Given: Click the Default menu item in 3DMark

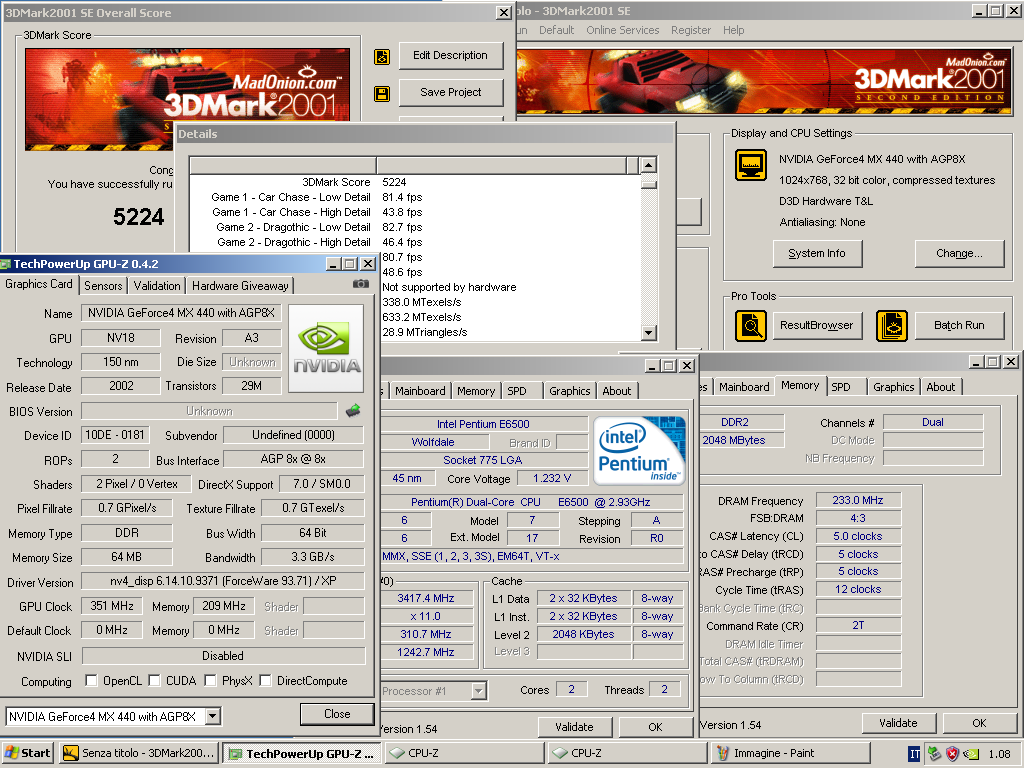Looking at the screenshot, I should click(x=556, y=30).
